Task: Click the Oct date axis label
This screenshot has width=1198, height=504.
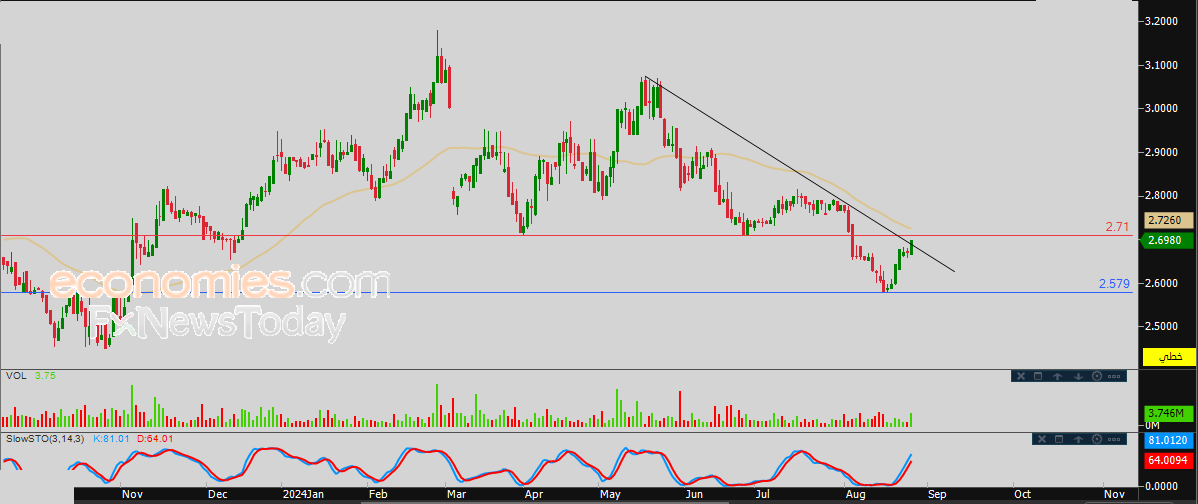Action: (1022, 495)
